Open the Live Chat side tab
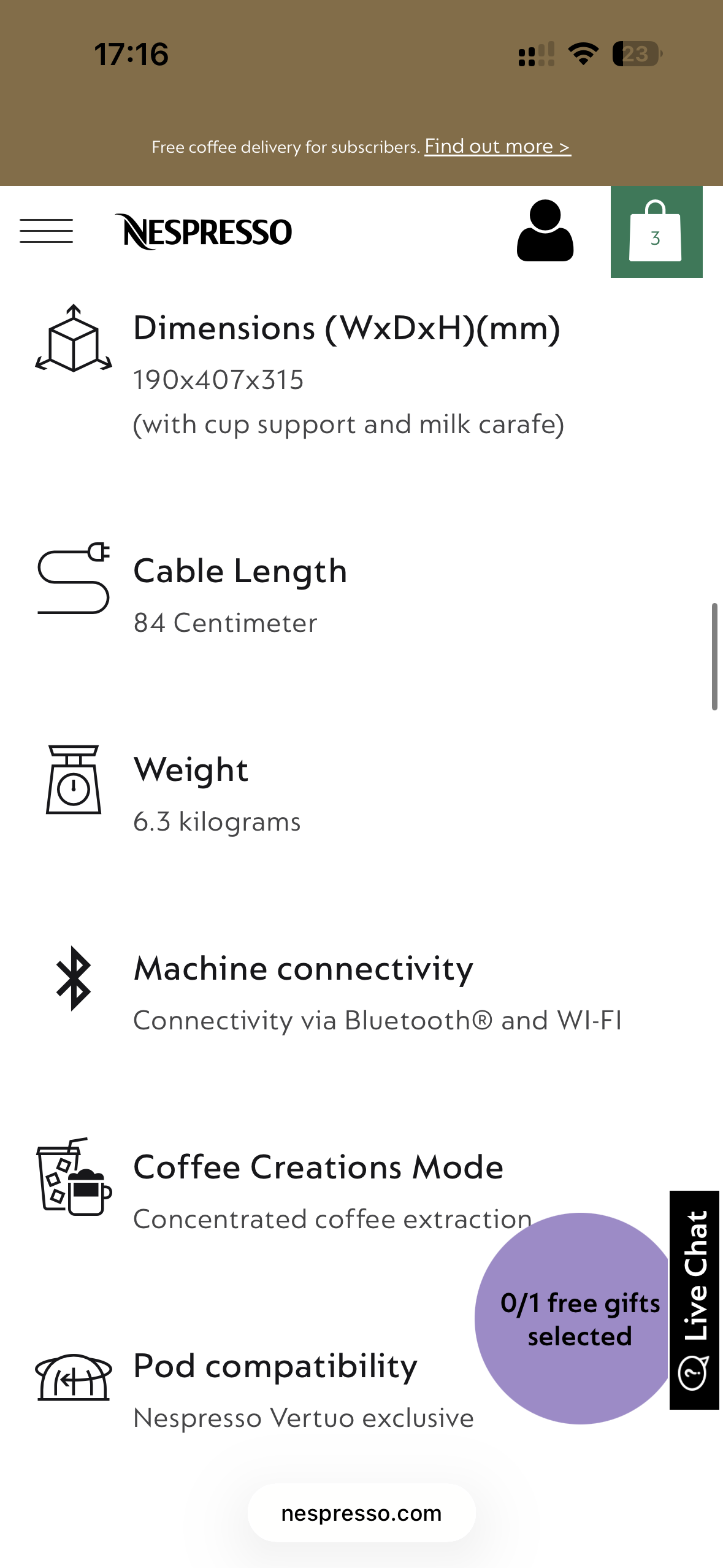 point(694,1299)
